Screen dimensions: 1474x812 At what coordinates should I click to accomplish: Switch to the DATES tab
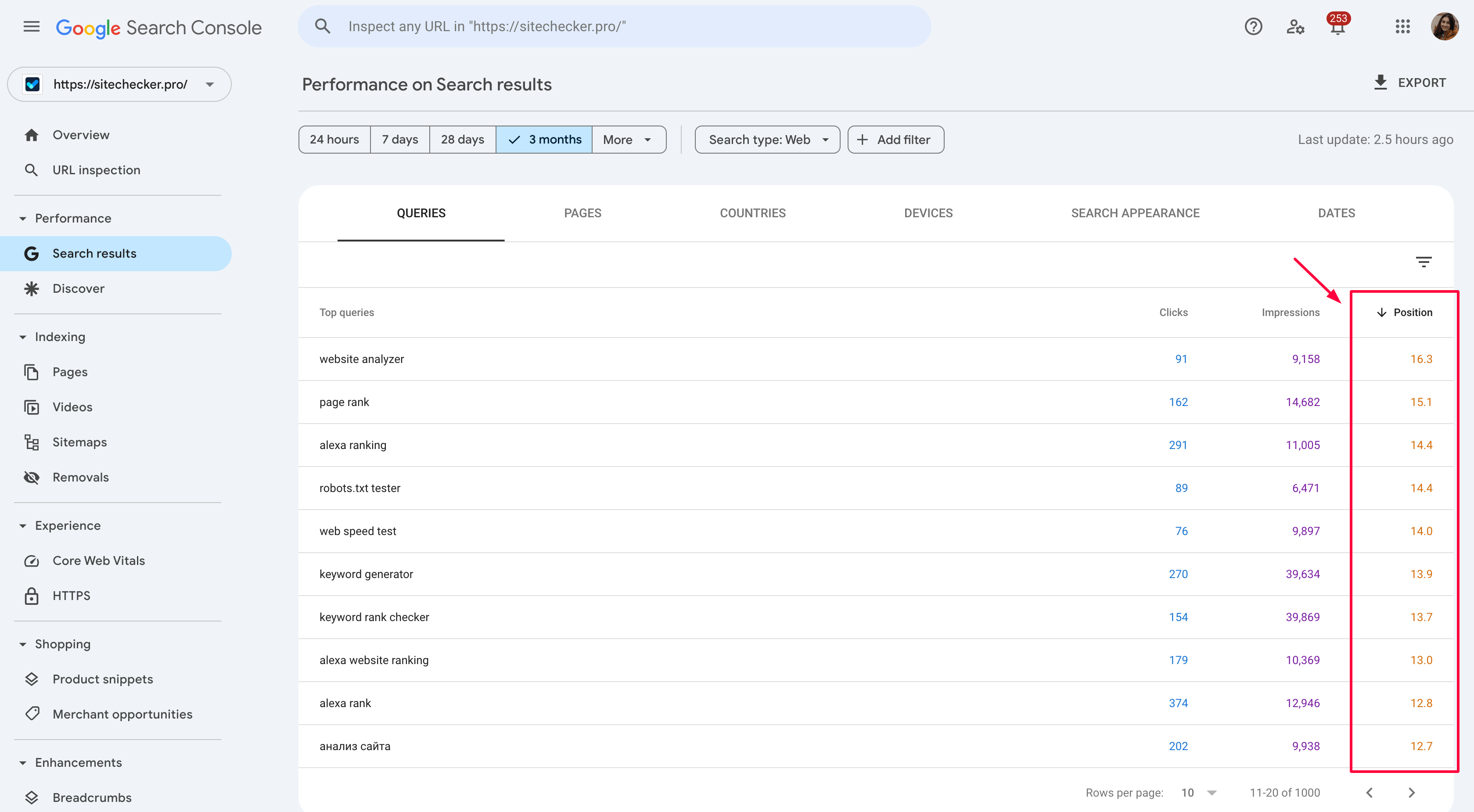click(x=1336, y=213)
